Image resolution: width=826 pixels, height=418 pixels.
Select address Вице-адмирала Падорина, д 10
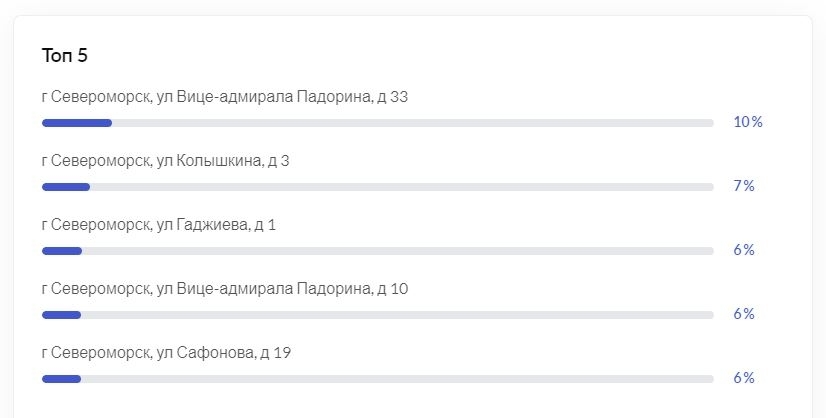point(225,289)
